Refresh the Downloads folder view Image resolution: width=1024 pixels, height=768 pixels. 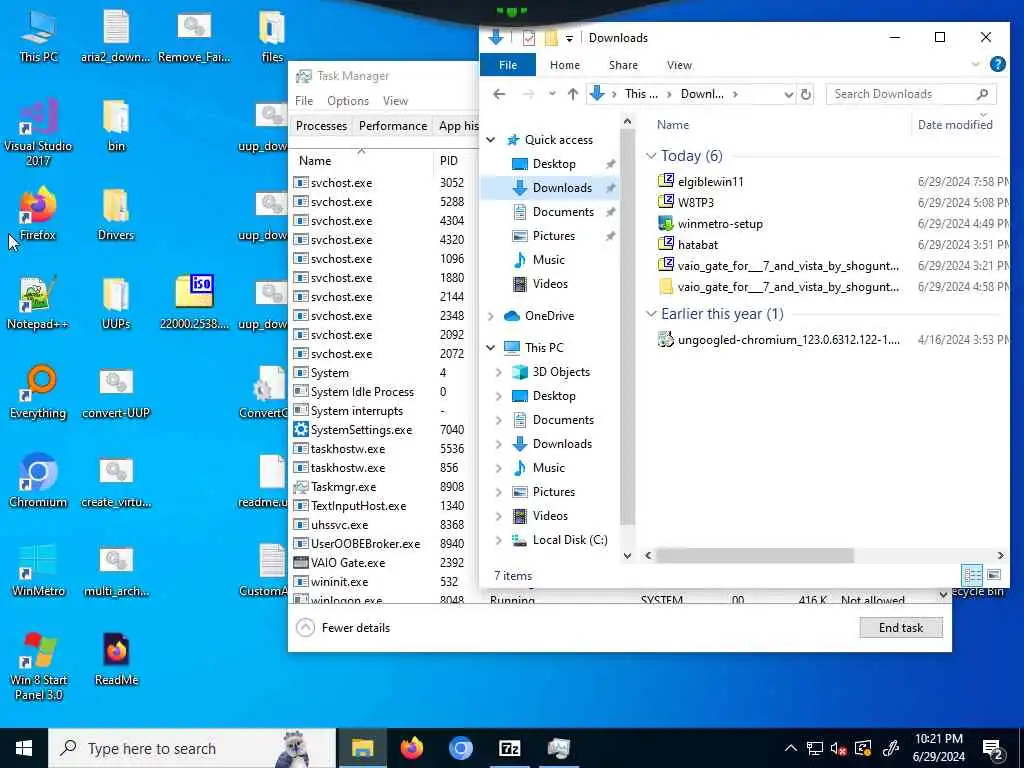pyautogui.click(x=806, y=94)
